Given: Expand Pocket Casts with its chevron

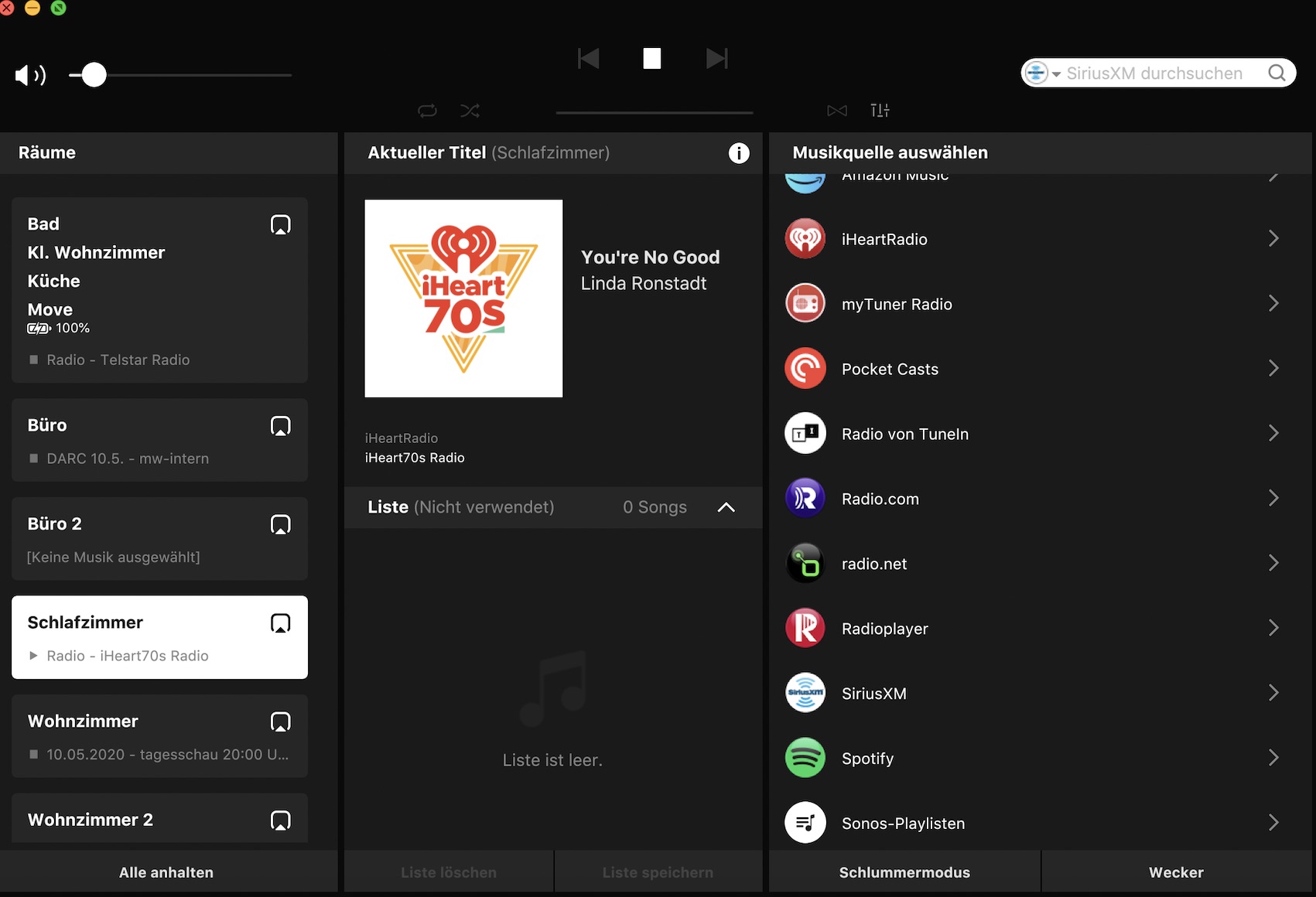Looking at the screenshot, I should click(1273, 369).
